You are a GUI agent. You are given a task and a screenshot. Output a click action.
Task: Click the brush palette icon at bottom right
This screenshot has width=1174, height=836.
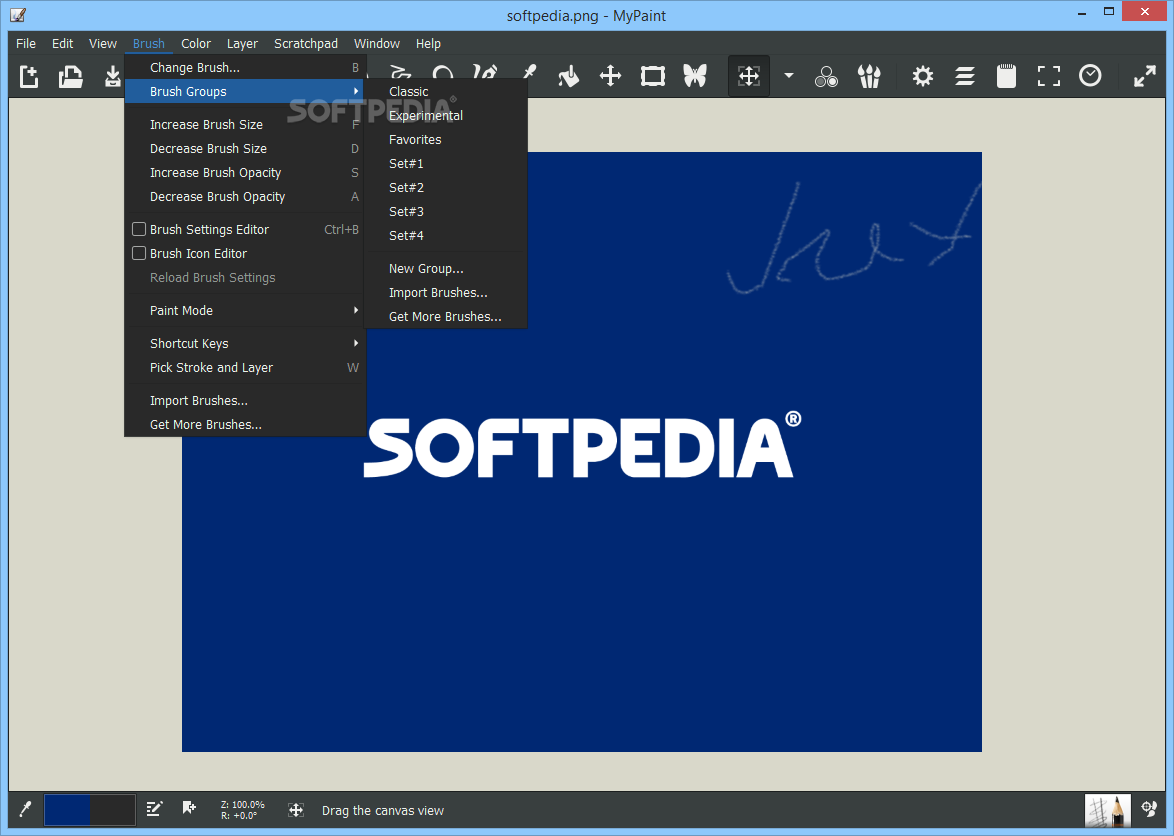(1149, 809)
